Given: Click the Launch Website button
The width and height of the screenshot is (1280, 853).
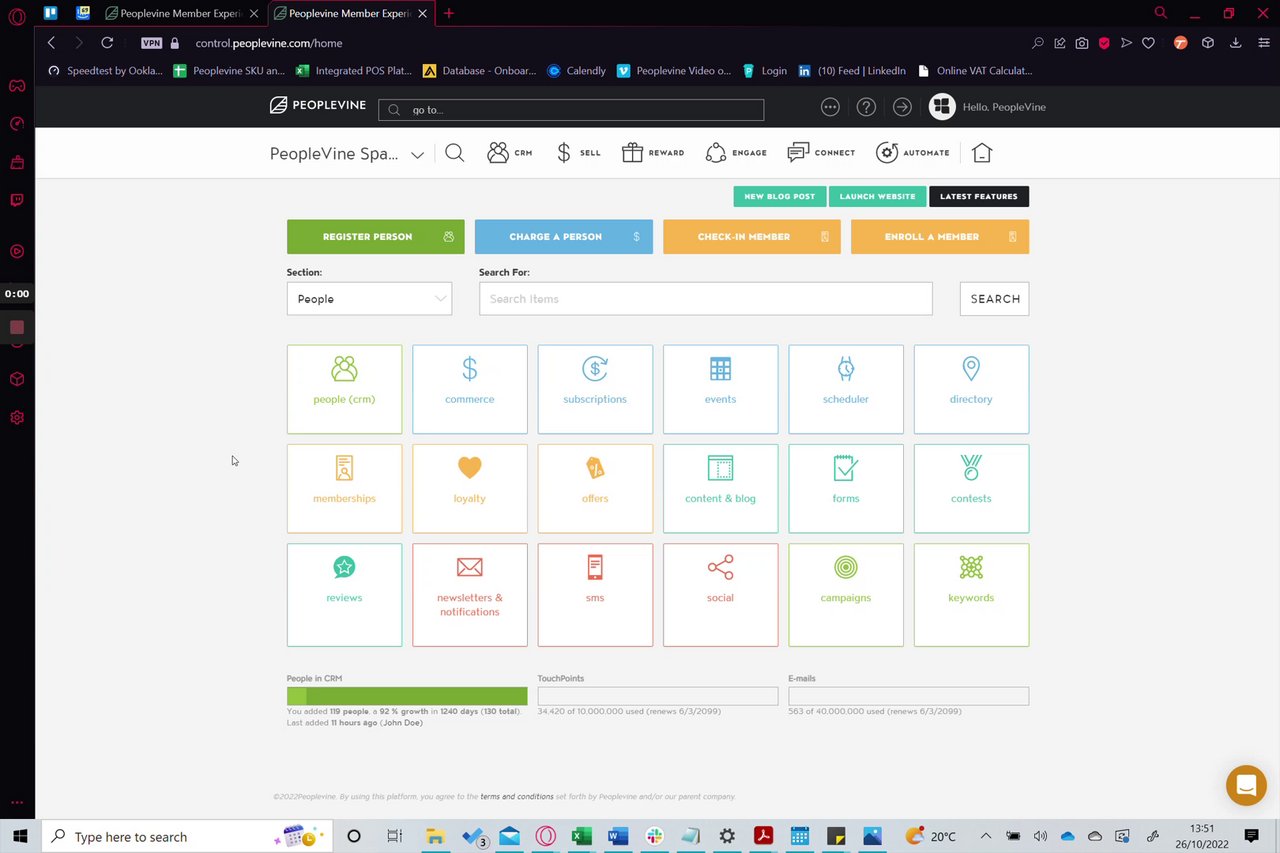Looking at the screenshot, I should 877,196.
